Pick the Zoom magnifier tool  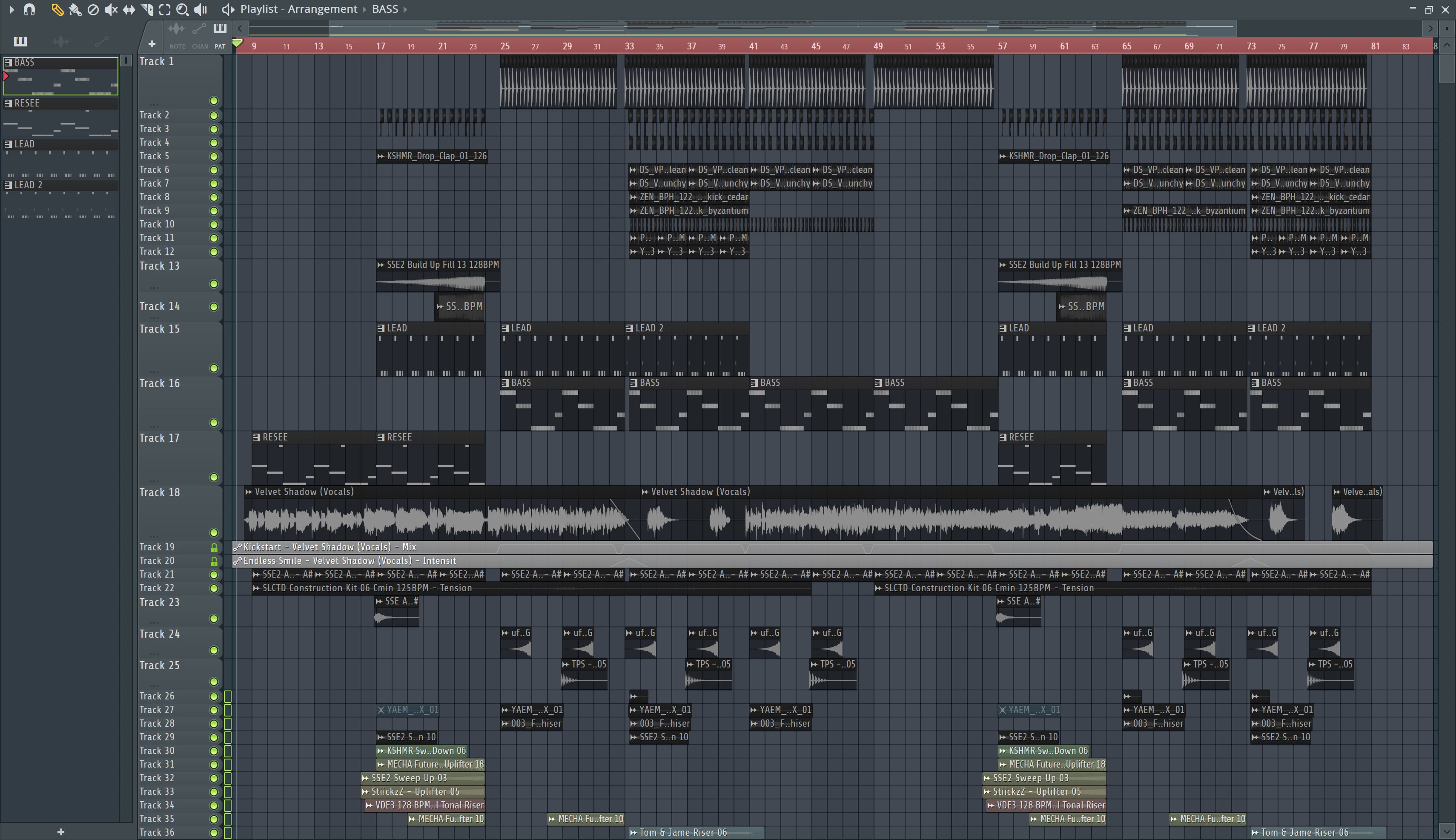pos(182,9)
